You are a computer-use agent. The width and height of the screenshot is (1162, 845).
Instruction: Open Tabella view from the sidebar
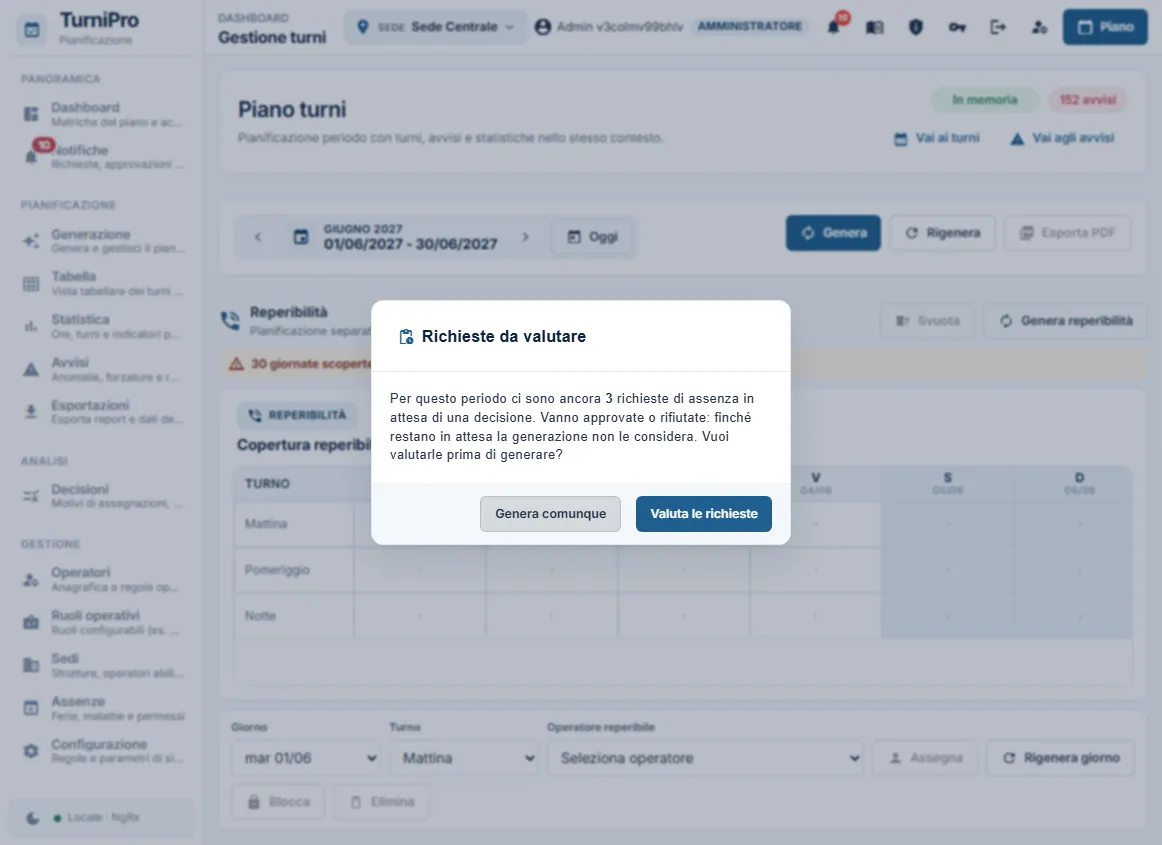(102, 283)
